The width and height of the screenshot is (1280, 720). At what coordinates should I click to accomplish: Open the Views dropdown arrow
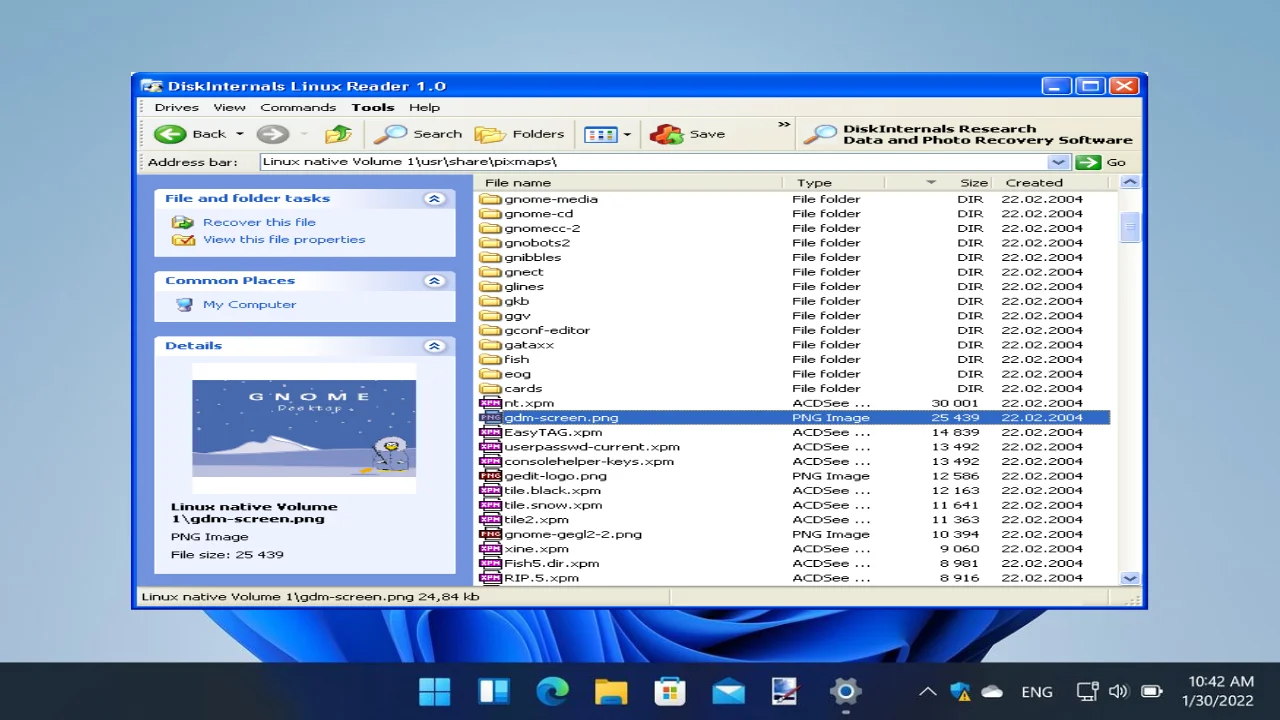pyautogui.click(x=627, y=134)
